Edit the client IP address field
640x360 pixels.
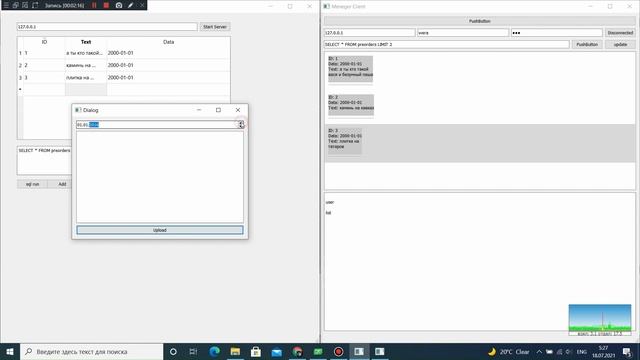click(x=369, y=33)
